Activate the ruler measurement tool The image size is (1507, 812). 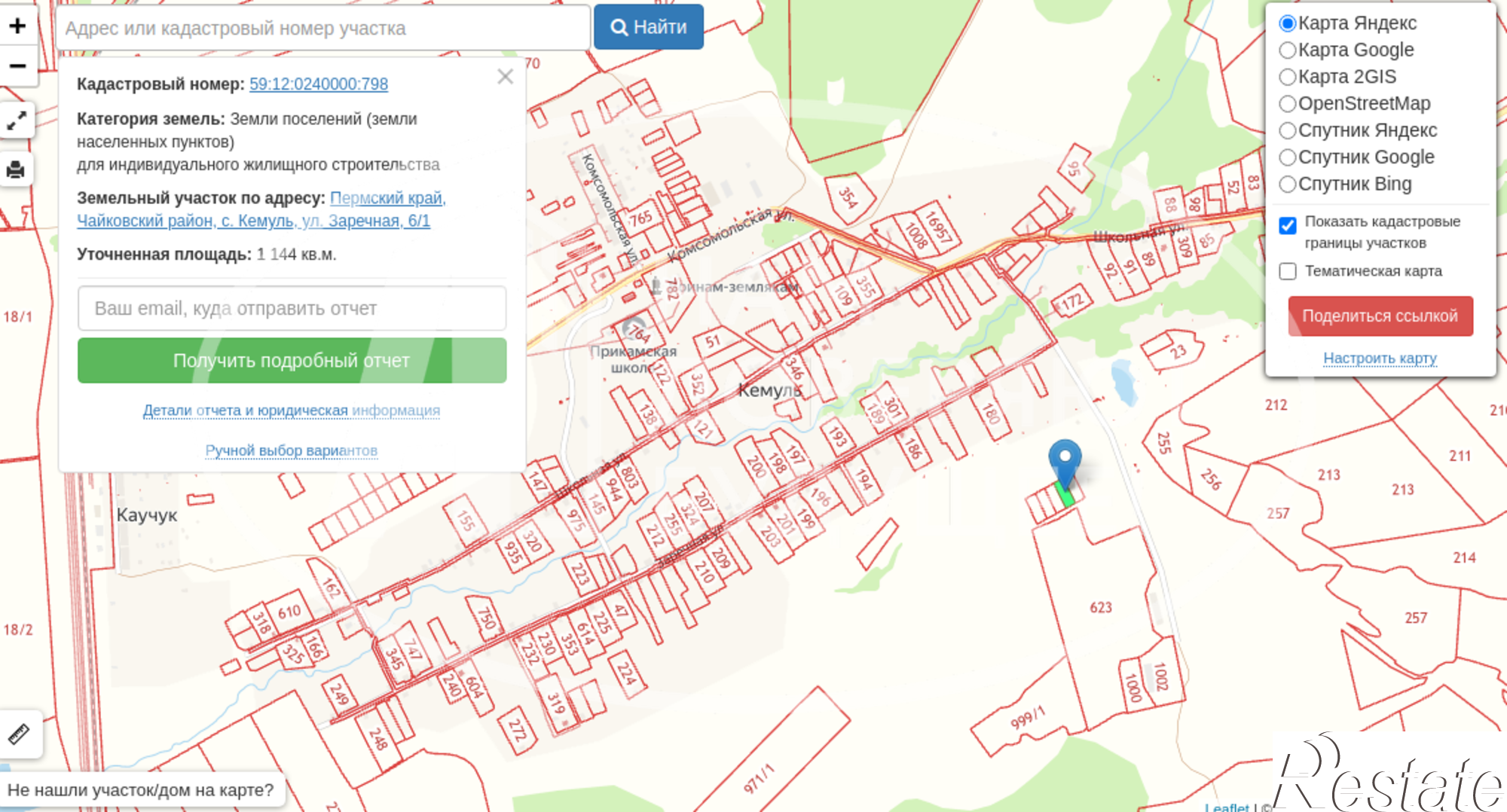pos(19,734)
